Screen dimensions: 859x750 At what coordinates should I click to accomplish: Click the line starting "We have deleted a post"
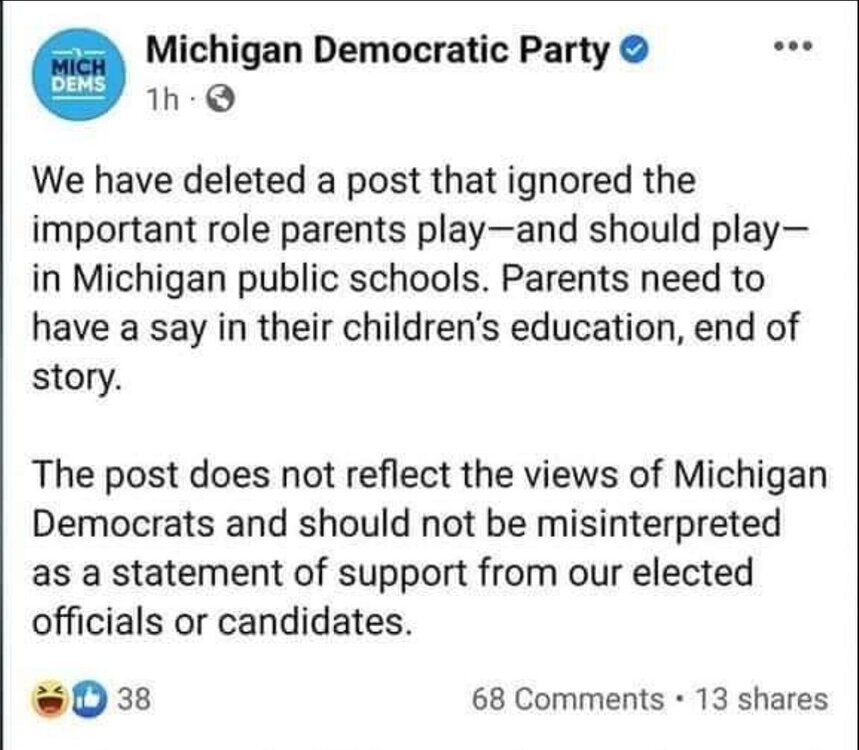click(364, 183)
